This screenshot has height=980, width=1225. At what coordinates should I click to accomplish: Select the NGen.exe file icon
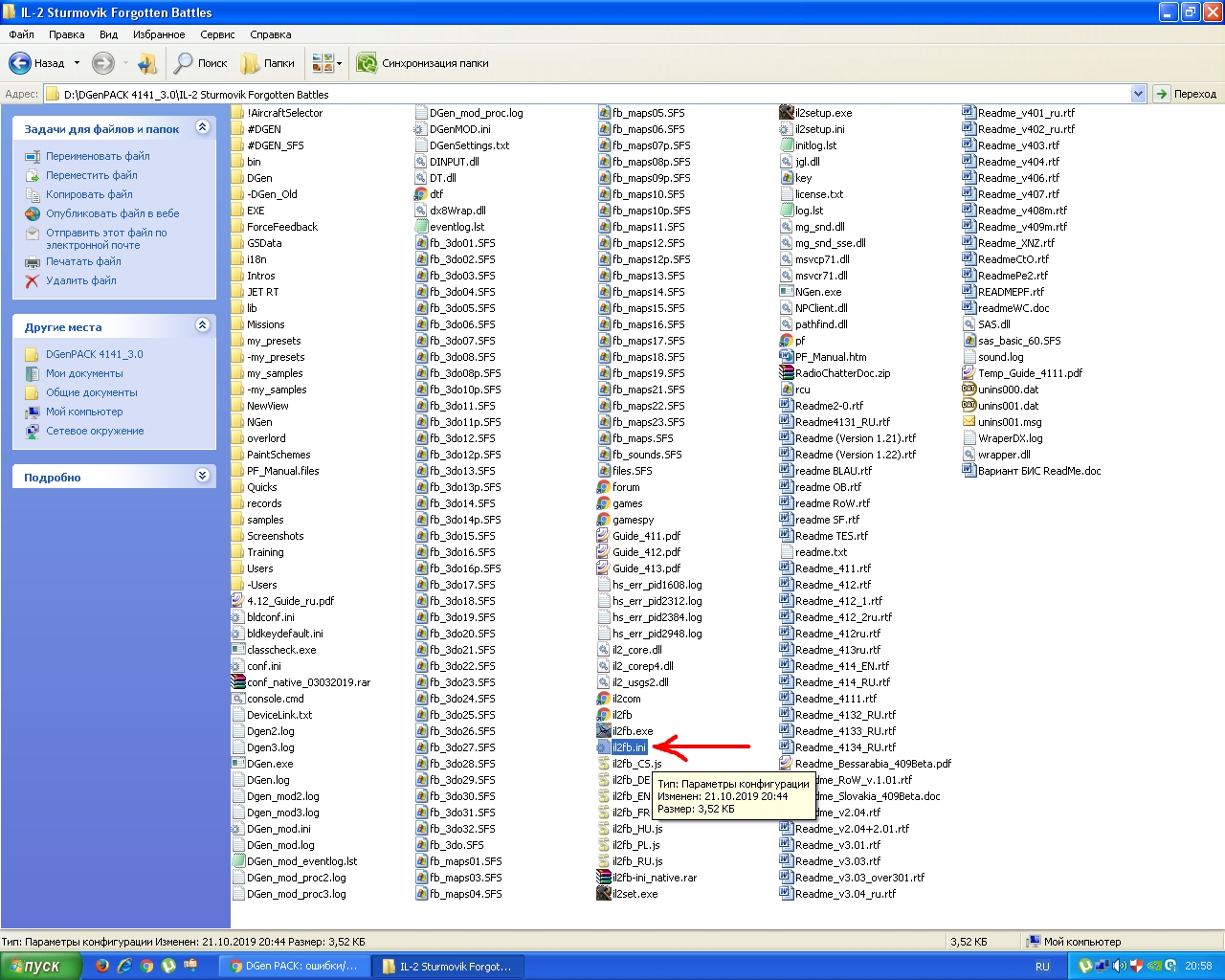787,292
